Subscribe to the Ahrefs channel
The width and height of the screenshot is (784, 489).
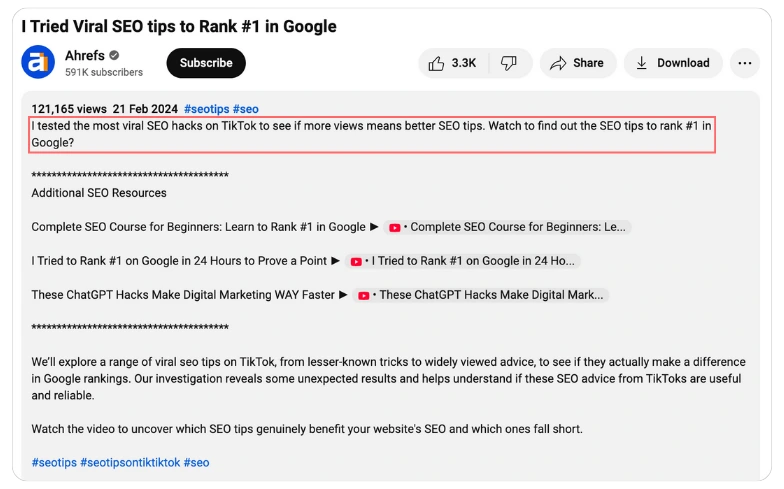(206, 63)
